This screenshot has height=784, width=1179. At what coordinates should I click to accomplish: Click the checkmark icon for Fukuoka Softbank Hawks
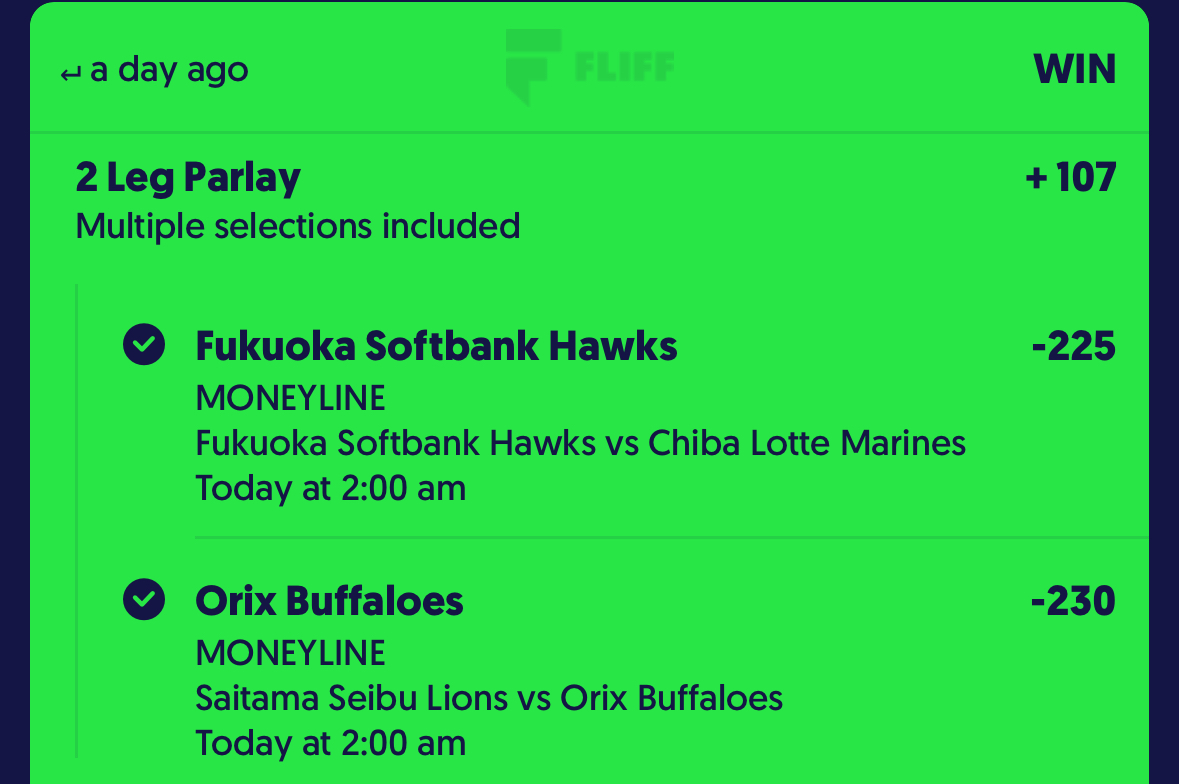144,345
